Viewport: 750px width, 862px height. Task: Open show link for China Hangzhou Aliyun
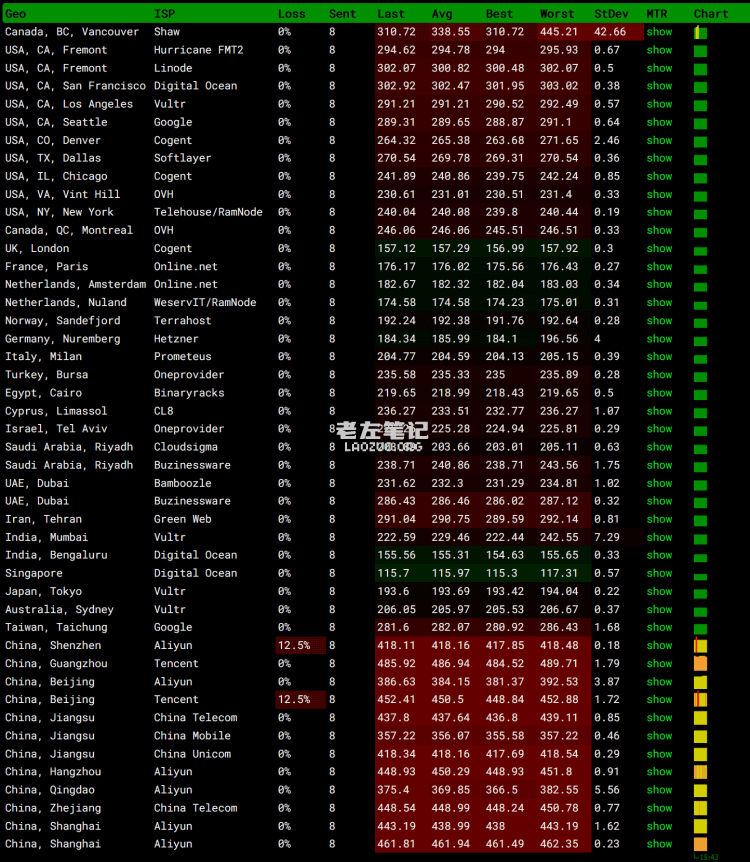(659, 772)
